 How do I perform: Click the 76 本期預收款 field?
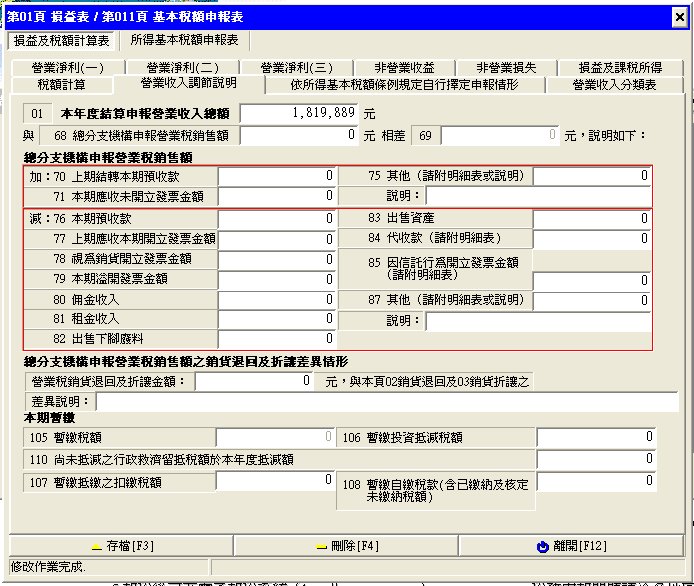(277, 219)
